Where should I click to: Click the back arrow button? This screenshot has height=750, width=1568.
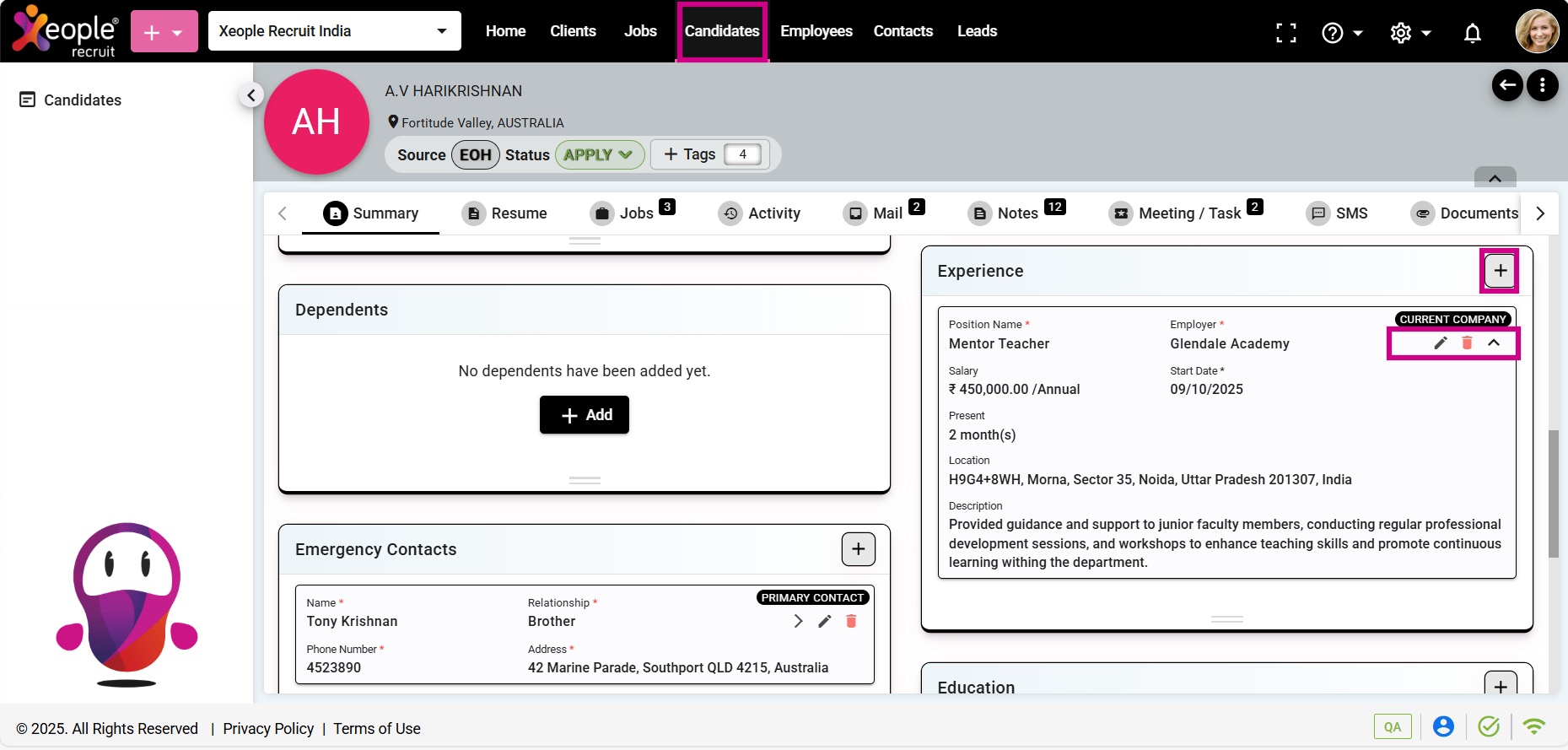(x=1507, y=85)
